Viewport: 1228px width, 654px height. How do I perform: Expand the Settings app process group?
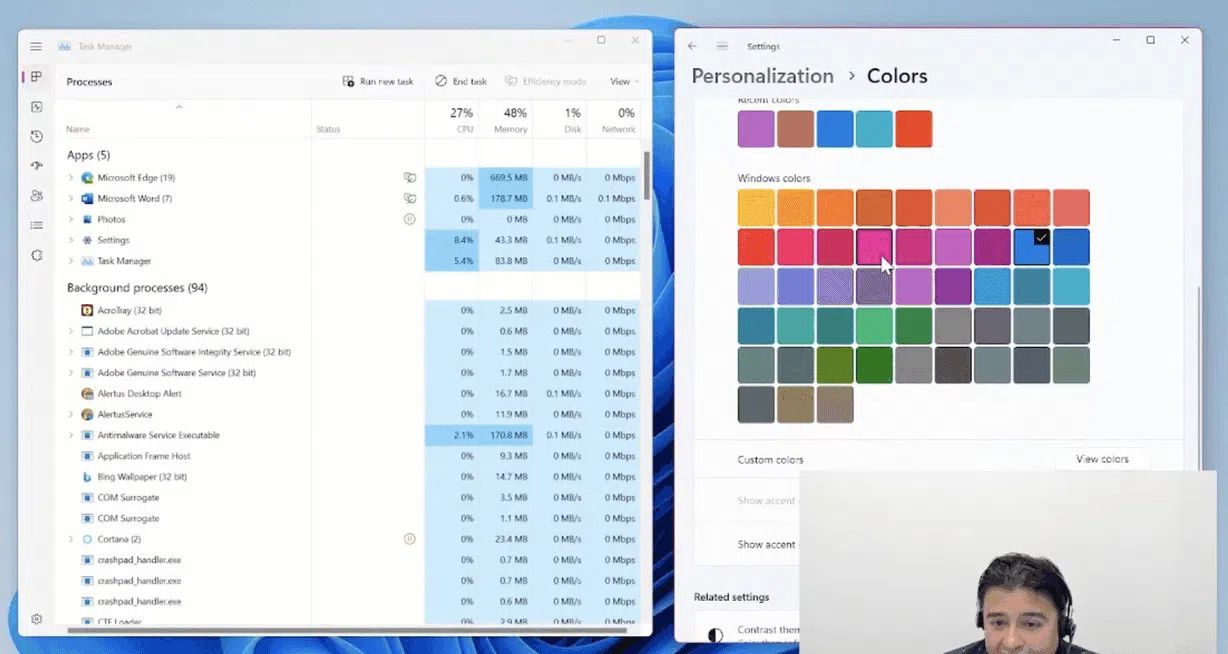point(71,240)
